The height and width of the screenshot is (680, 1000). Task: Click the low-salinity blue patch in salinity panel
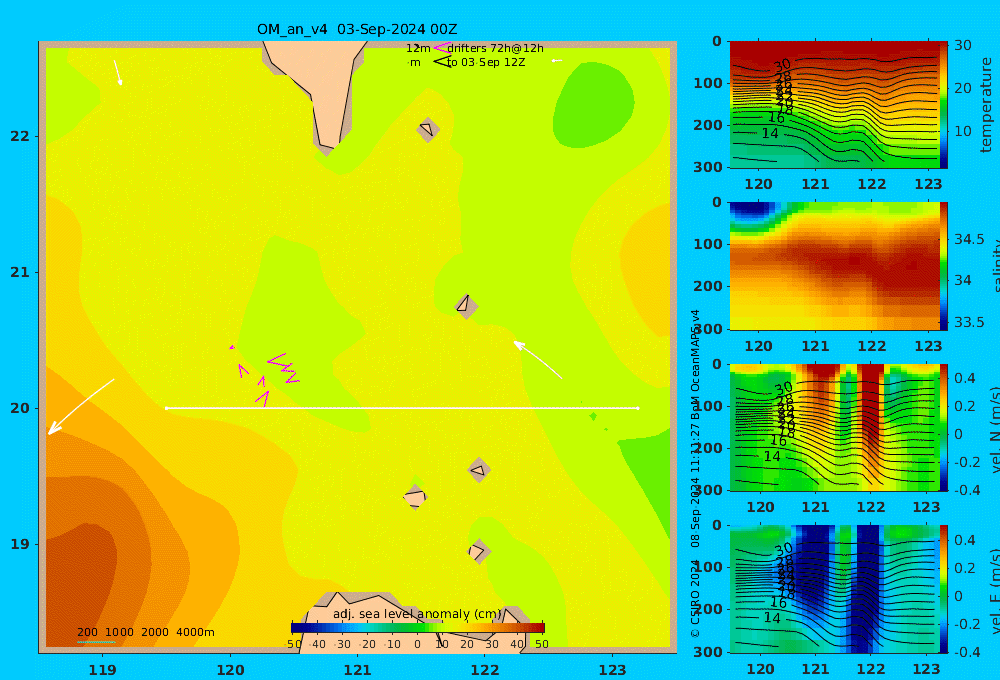pyautogui.click(x=754, y=212)
